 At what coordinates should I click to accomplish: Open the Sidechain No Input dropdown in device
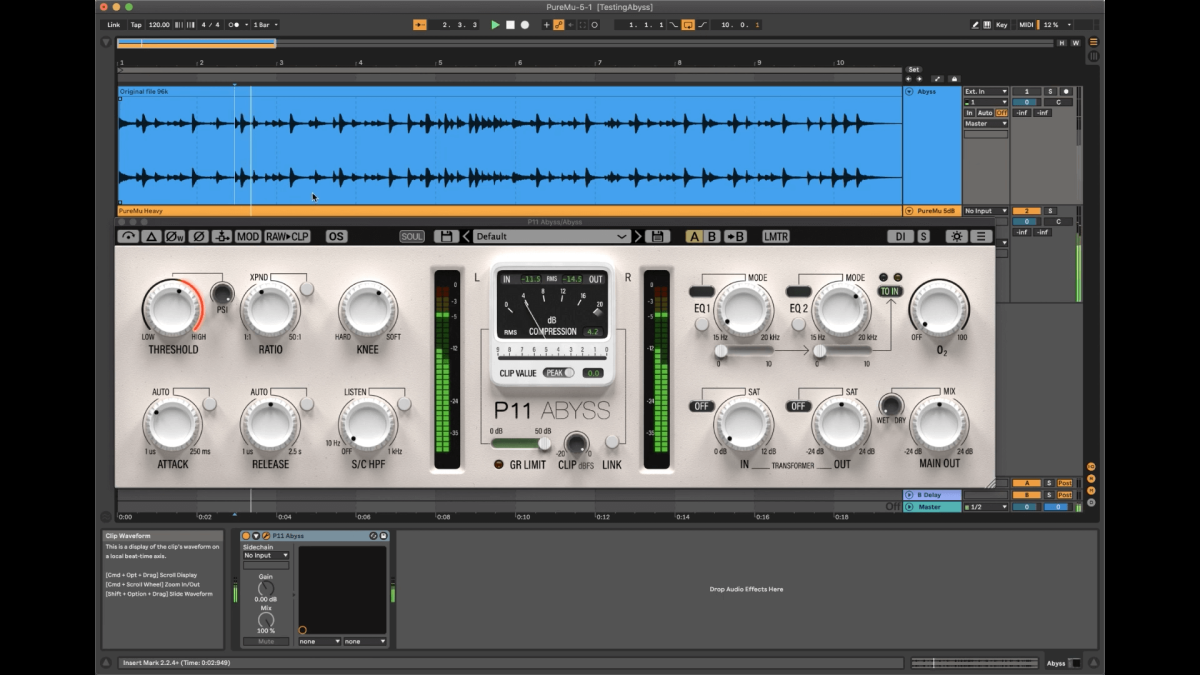(x=266, y=555)
